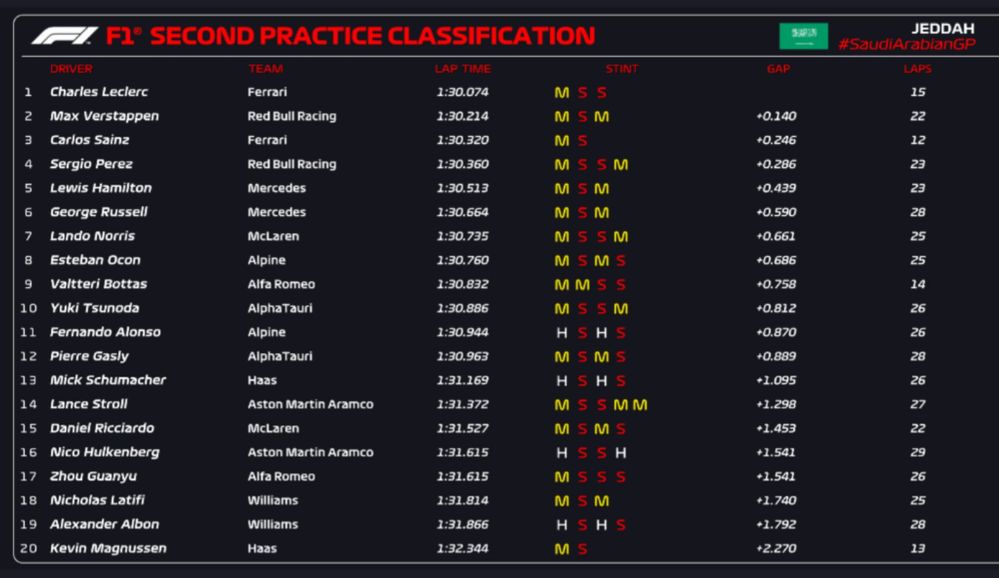999x578 pixels.
Task: Select the LAPS column header
Action: pyautogui.click(x=917, y=69)
